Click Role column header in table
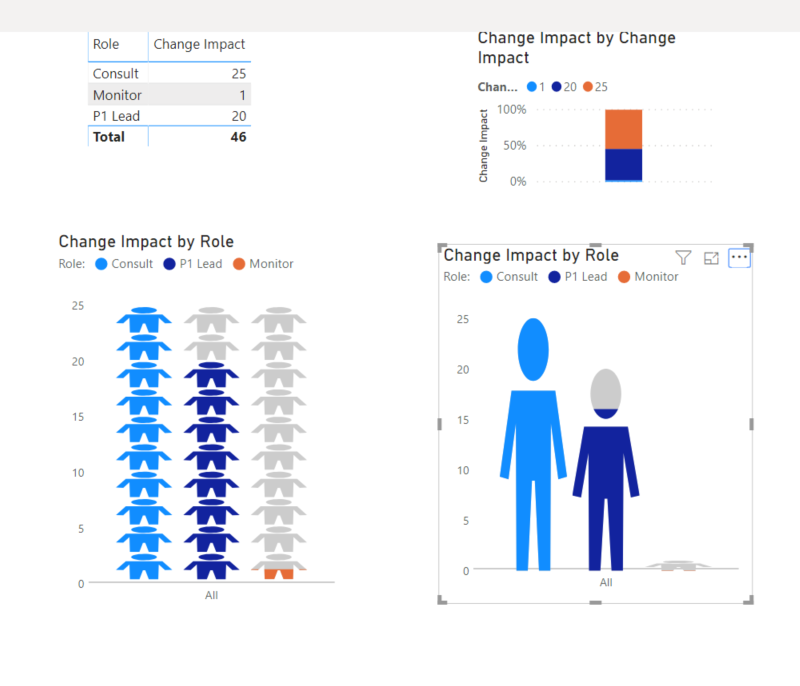This screenshot has height=686, width=800. pos(106,44)
